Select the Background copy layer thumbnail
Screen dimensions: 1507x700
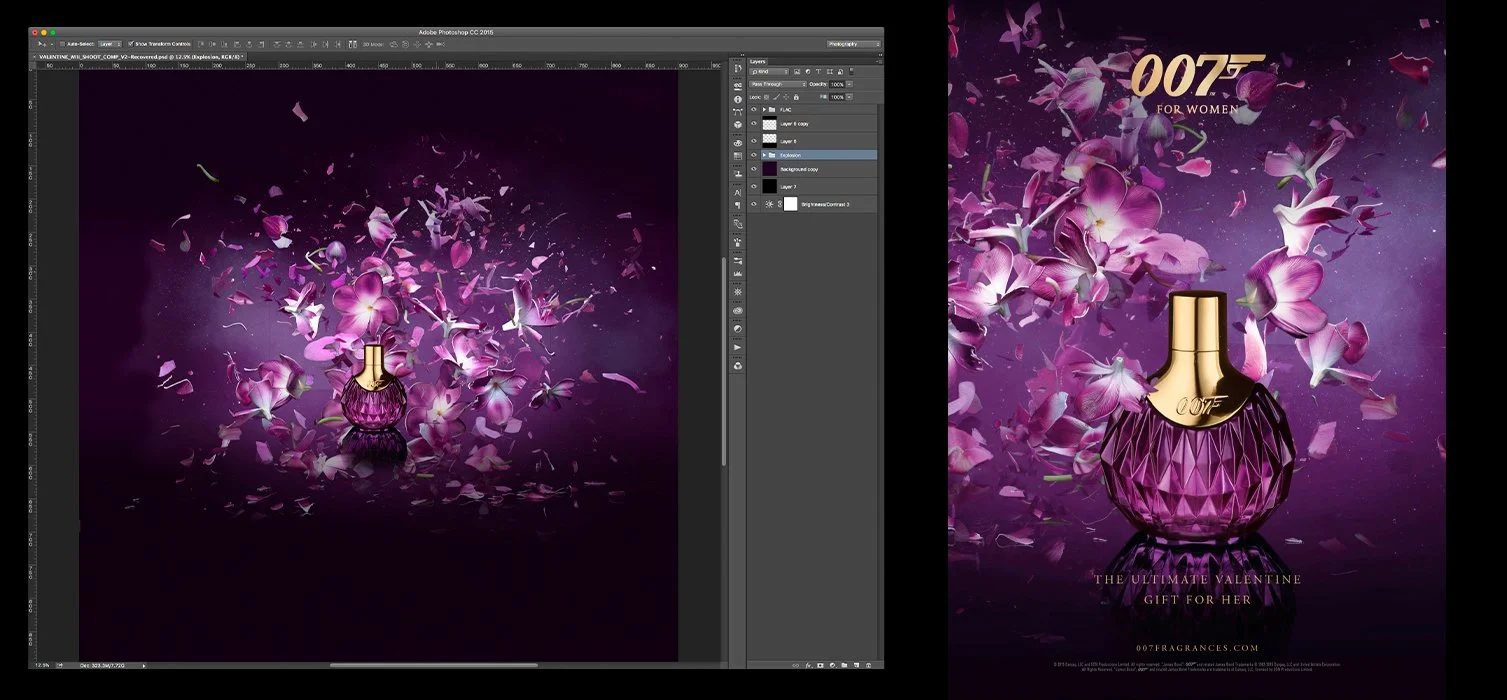pyautogui.click(x=770, y=169)
